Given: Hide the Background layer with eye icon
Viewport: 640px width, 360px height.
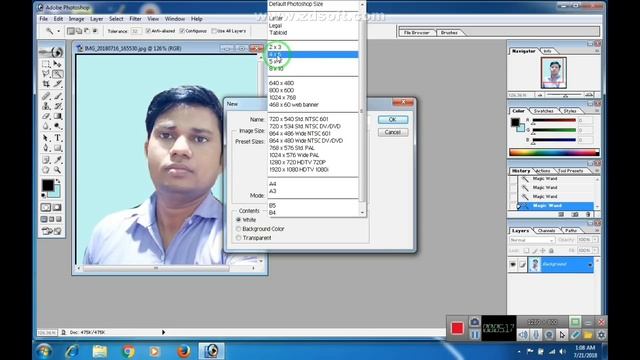Looking at the screenshot, I should click(x=513, y=265).
